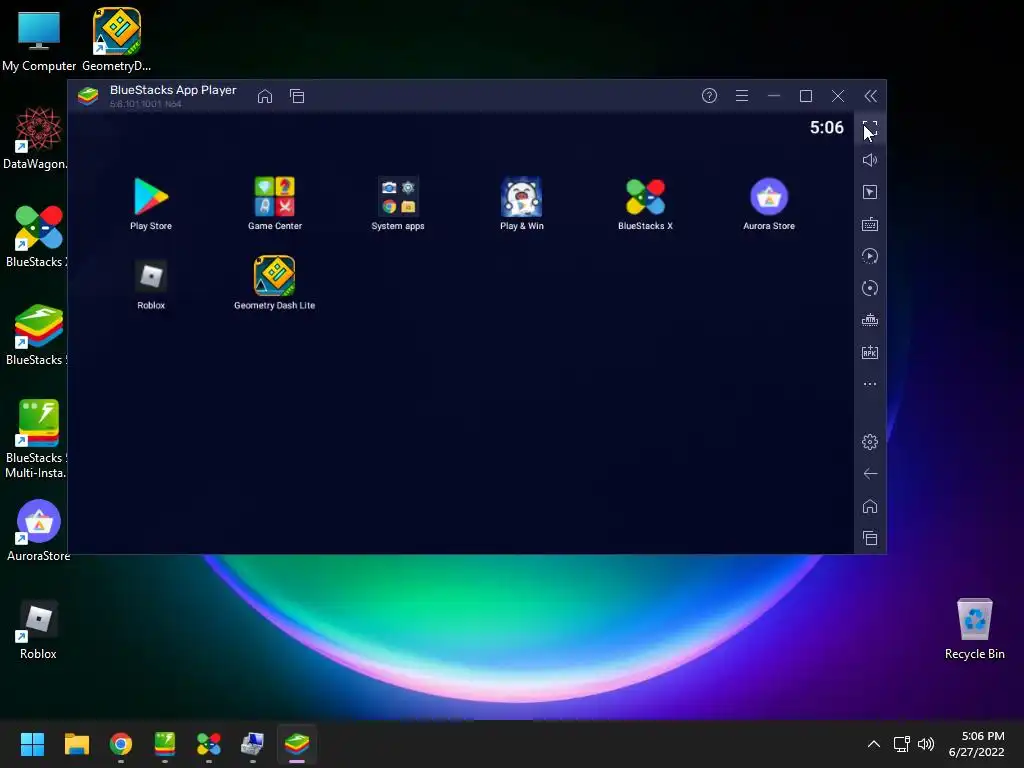Click the back arrow in BlueStacks sidebar

pos(869,473)
